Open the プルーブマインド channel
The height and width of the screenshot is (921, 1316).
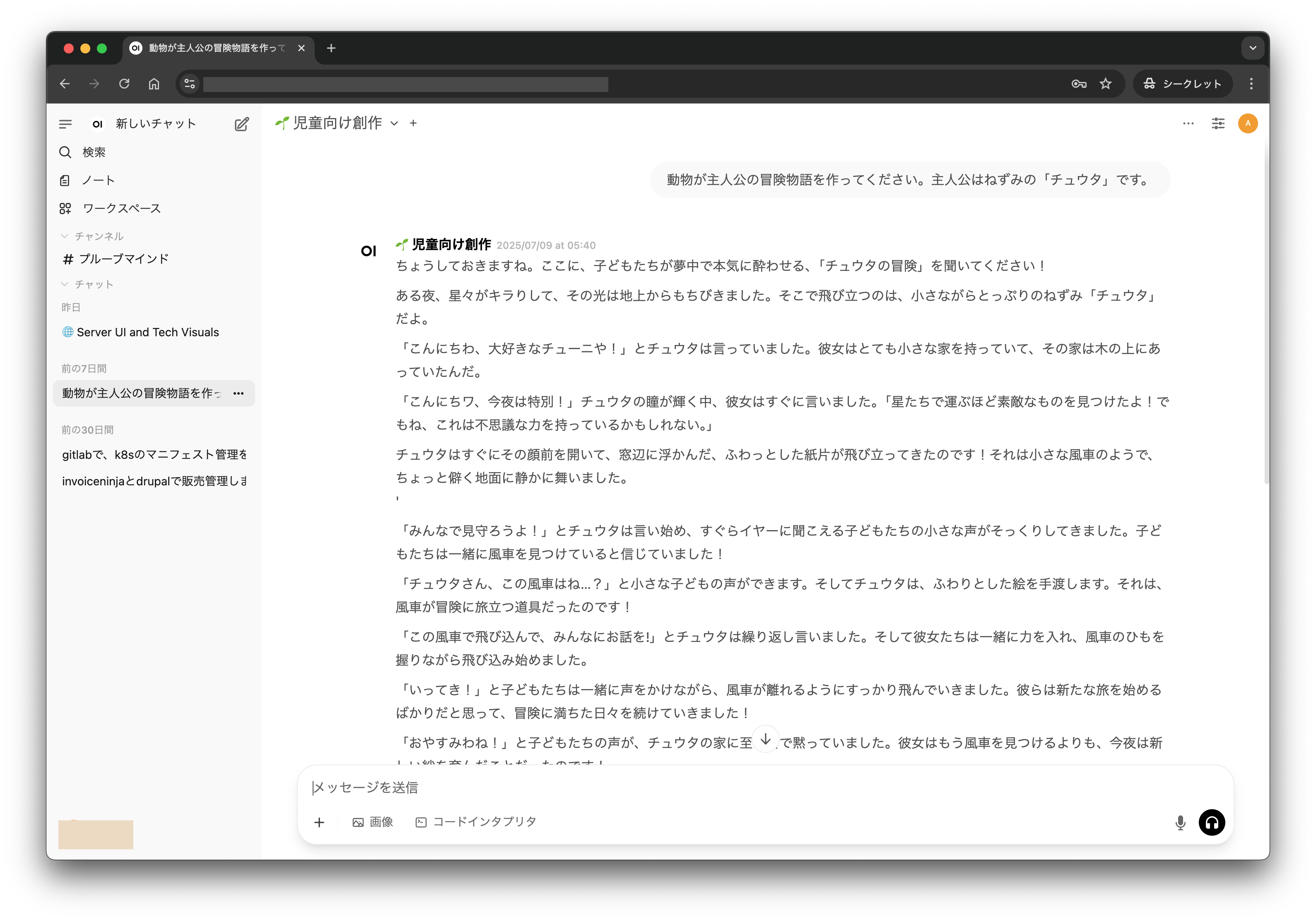pos(123,259)
